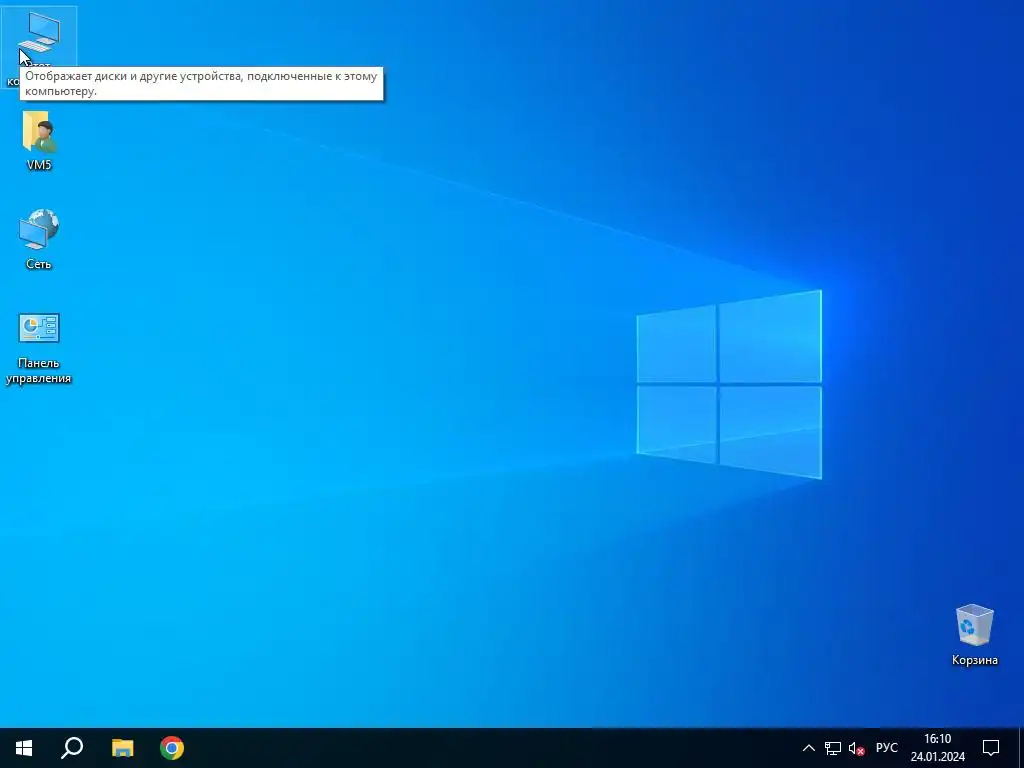Select the This PC desktop icon
The height and width of the screenshot is (768, 1024).
pos(39,33)
